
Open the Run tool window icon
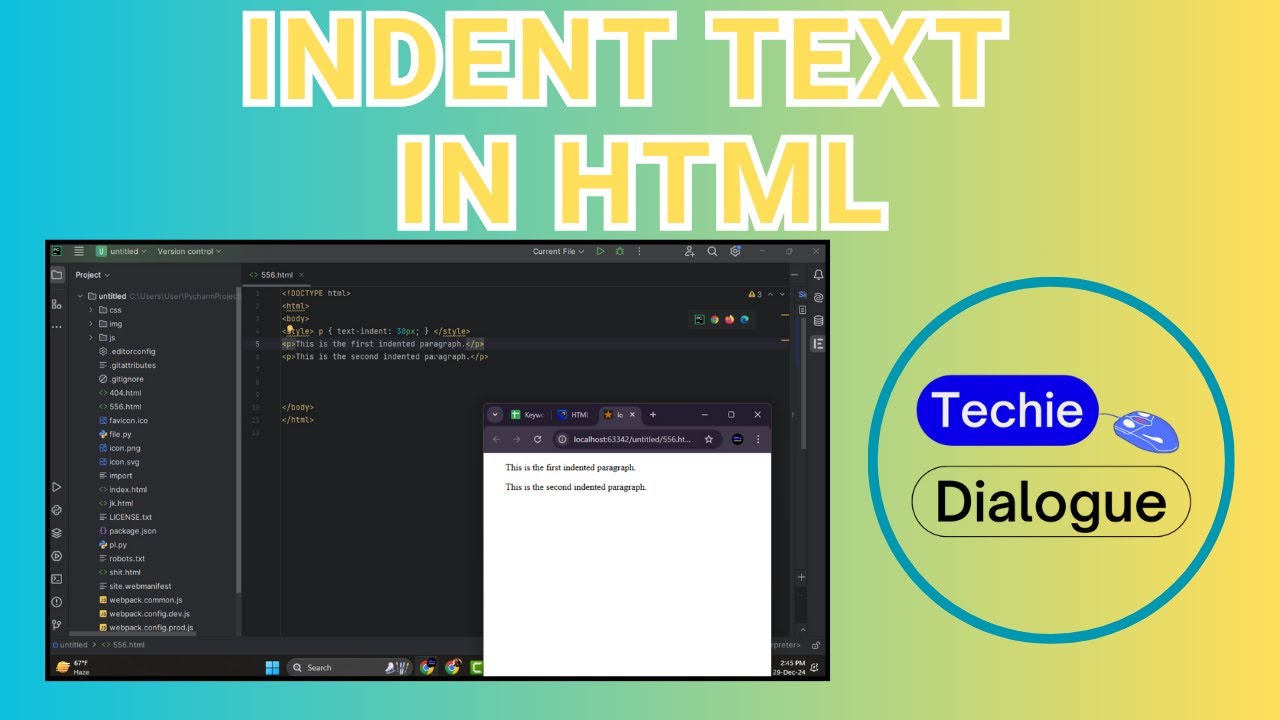[57, 487]
